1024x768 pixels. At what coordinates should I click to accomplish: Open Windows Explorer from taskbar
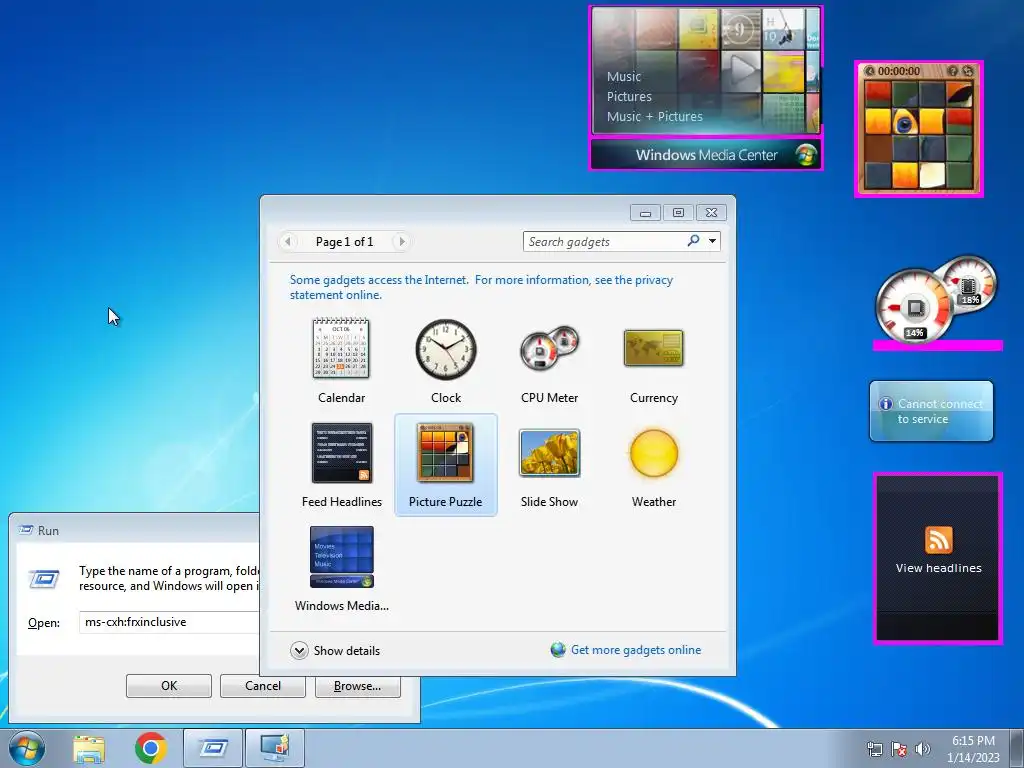89,748
